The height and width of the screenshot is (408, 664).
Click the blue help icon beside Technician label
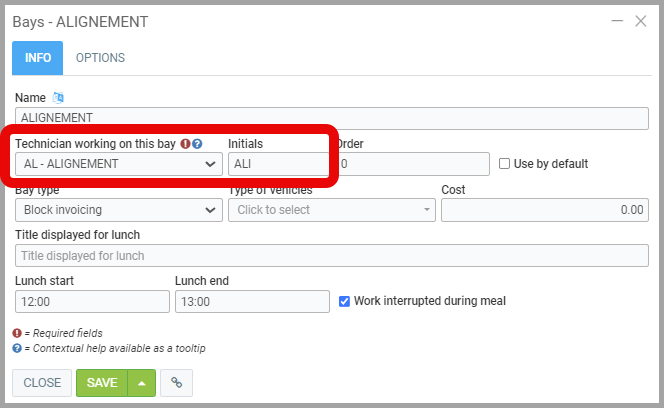click(x=198, y=144)
